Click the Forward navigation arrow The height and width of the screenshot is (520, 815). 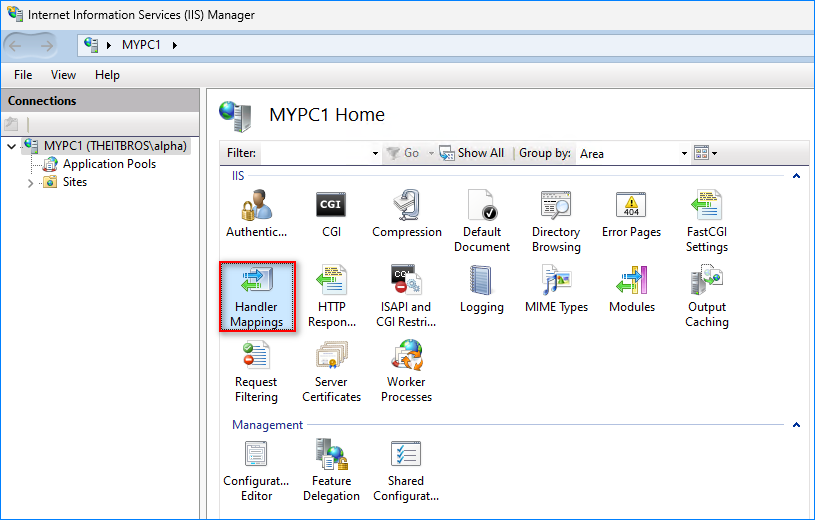47,46
